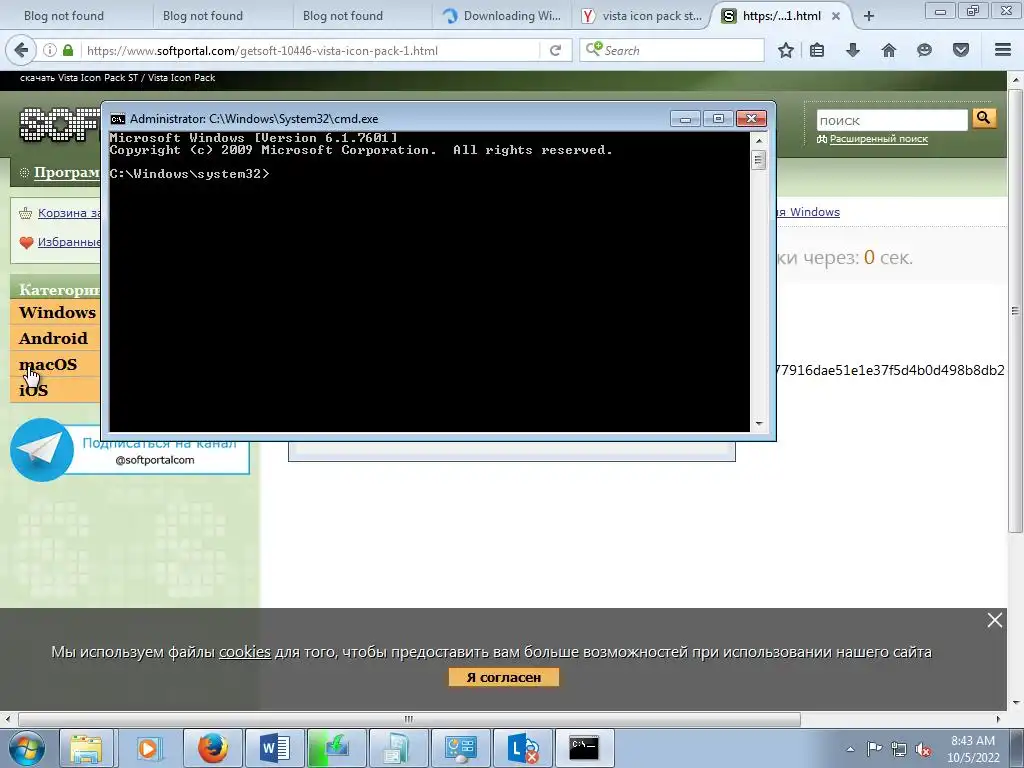Close the cookie notice with X
Image resolution: width=1024 pixels, height=768 pixels.
point(994,620)
